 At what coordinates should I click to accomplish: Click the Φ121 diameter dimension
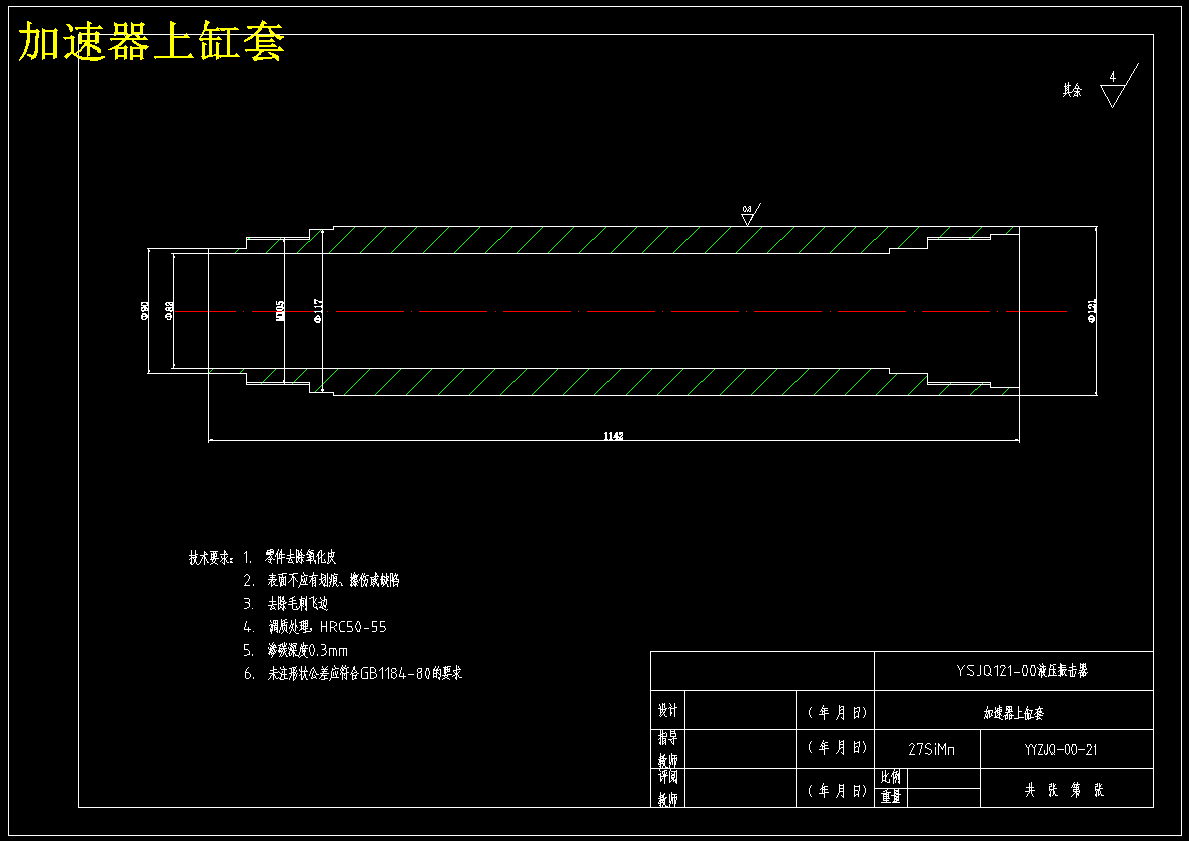point(1092,310)
